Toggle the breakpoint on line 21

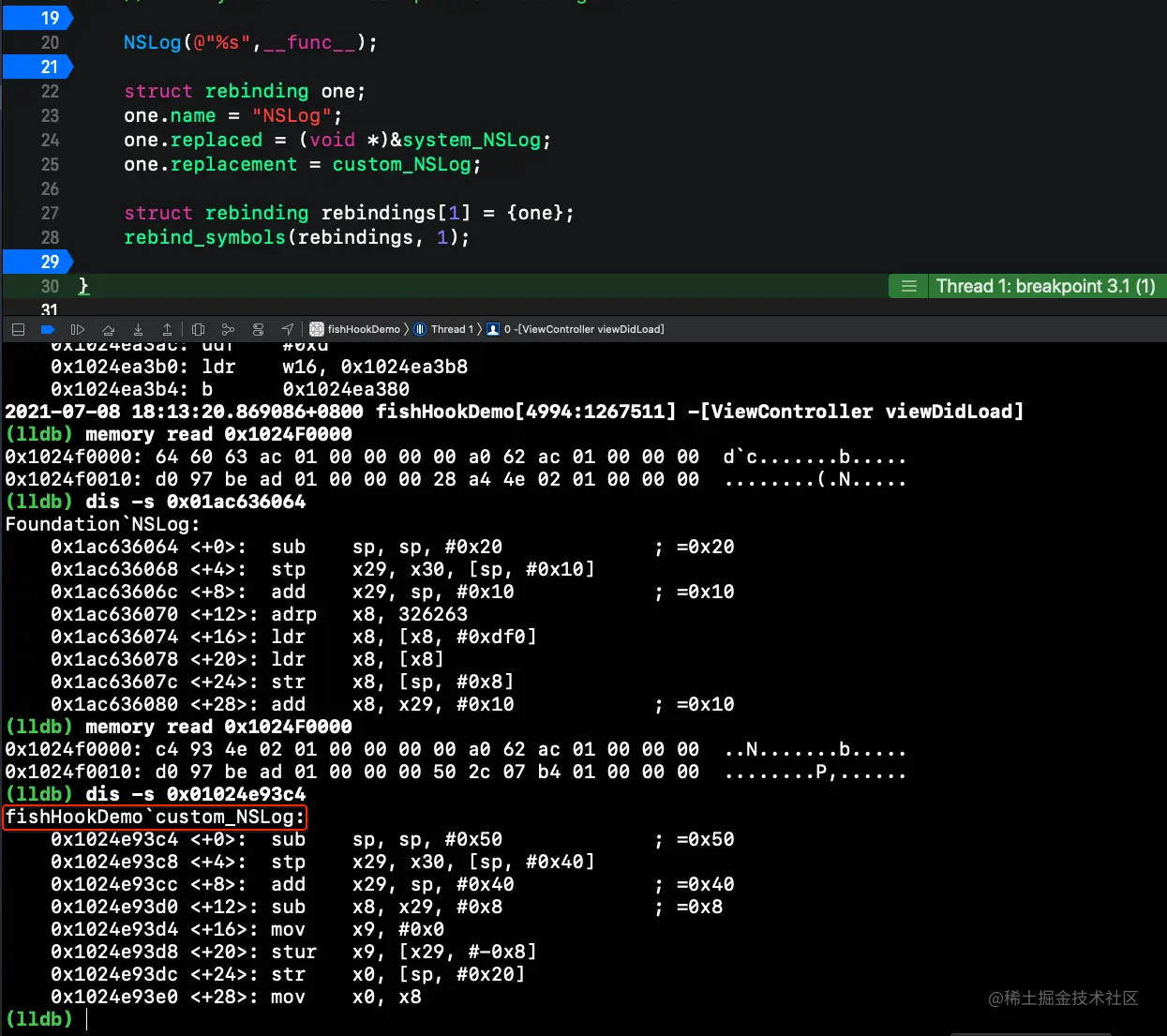(x=37, y=67)
